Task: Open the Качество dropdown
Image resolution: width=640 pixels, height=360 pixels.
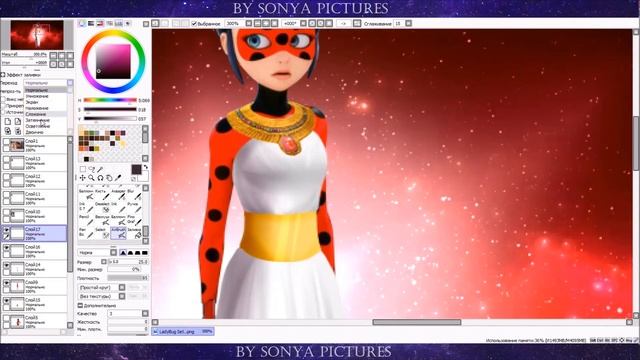Action: pyautogui.click(x=145, y=313)
